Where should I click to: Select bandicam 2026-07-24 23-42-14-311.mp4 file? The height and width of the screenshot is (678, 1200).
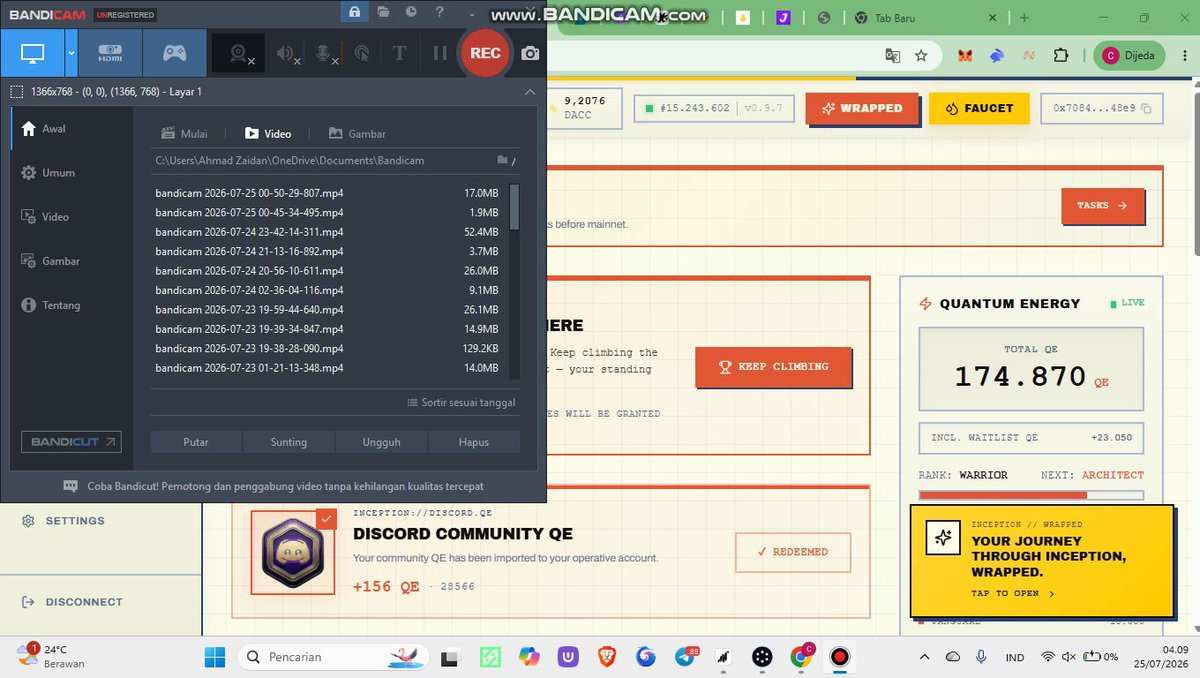327,232
